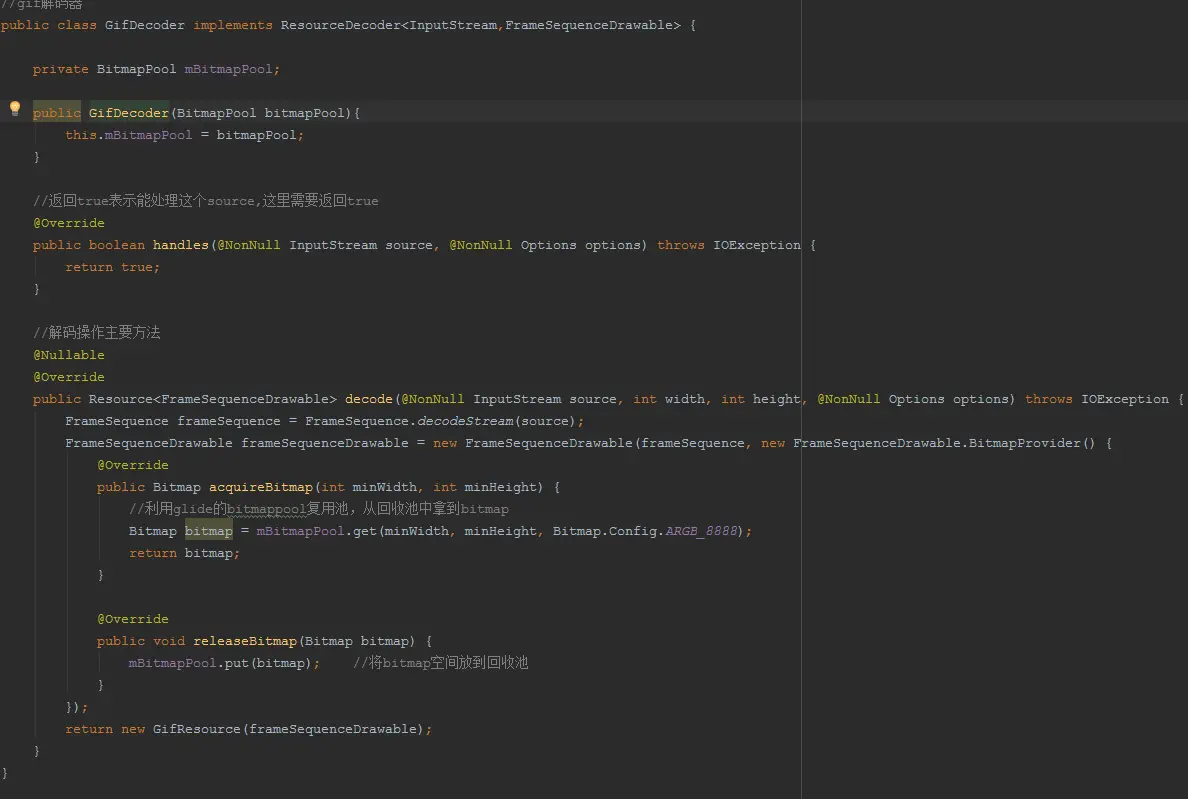
Task: Click 'return true;' statement
Action: point(112,267)
